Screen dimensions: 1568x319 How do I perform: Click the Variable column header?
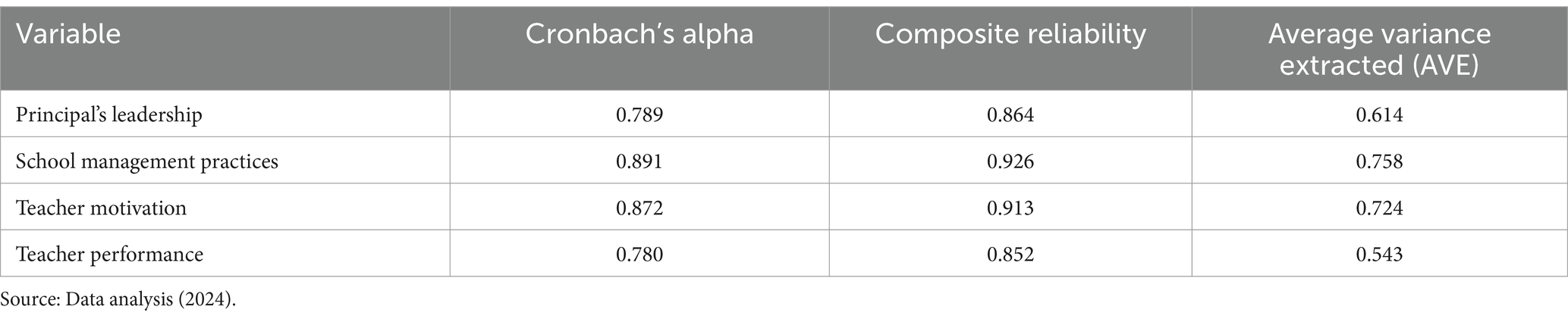coord(68,35)
